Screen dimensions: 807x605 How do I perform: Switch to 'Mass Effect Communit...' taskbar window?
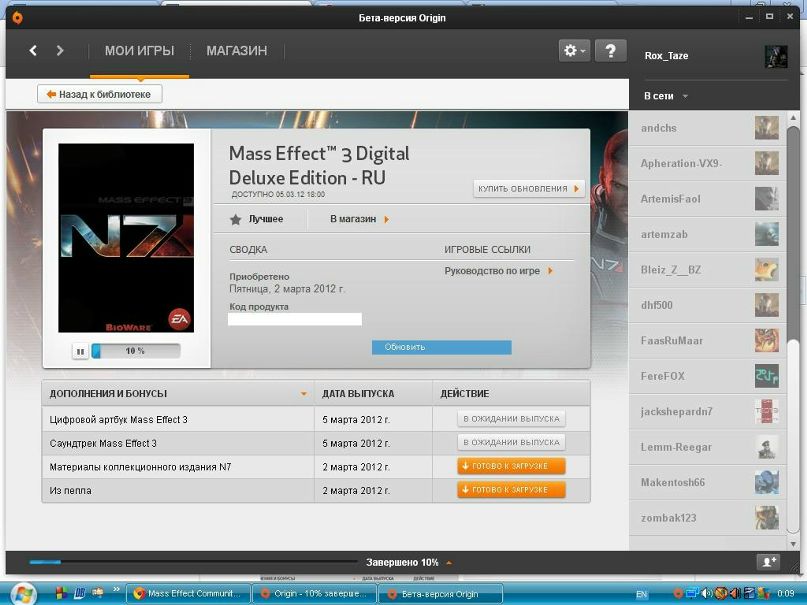coord(188,594)
